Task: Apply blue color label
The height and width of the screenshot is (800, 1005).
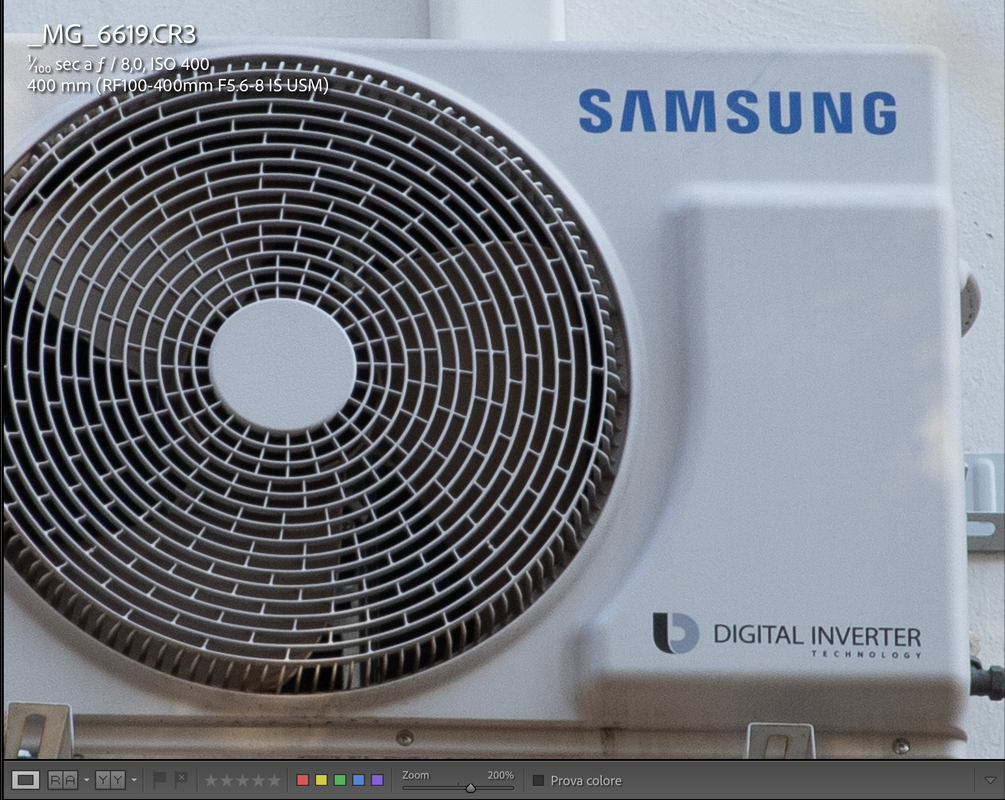Action: (359, 780)
